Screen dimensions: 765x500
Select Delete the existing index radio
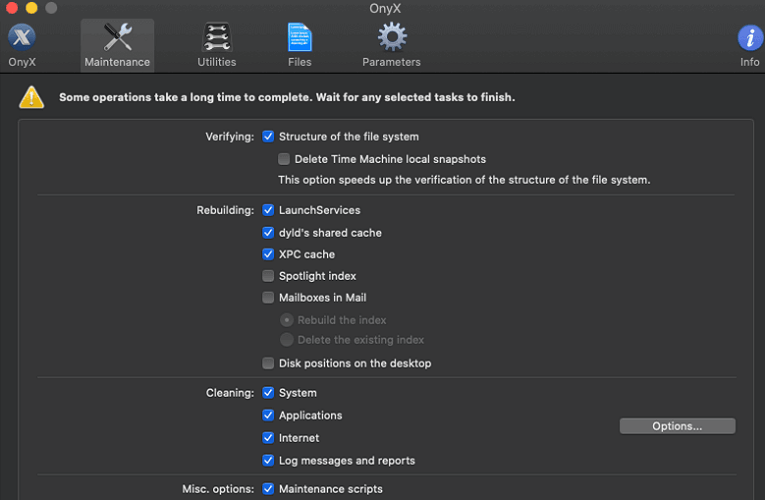286,340
